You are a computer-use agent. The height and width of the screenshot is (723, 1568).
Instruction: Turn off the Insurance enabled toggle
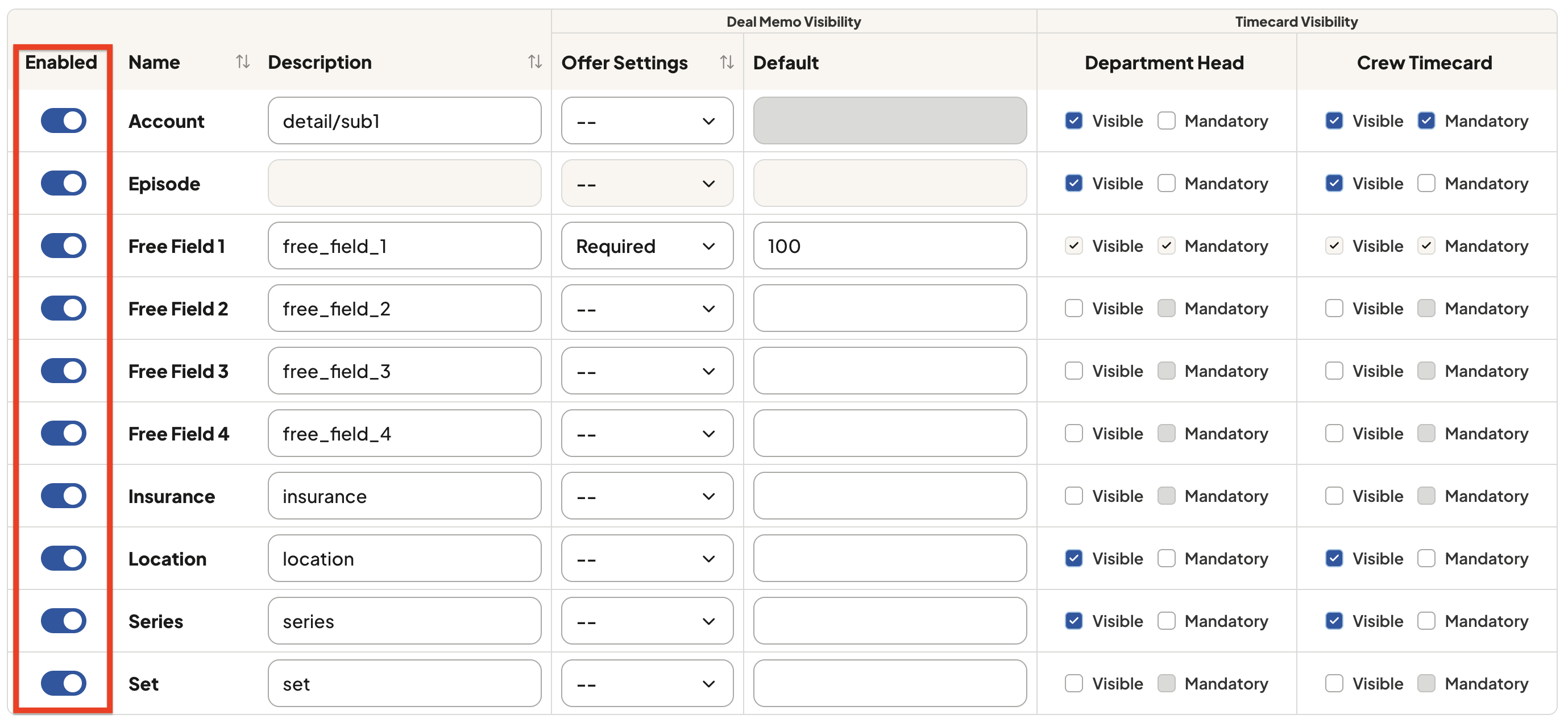tap(63, 496)
